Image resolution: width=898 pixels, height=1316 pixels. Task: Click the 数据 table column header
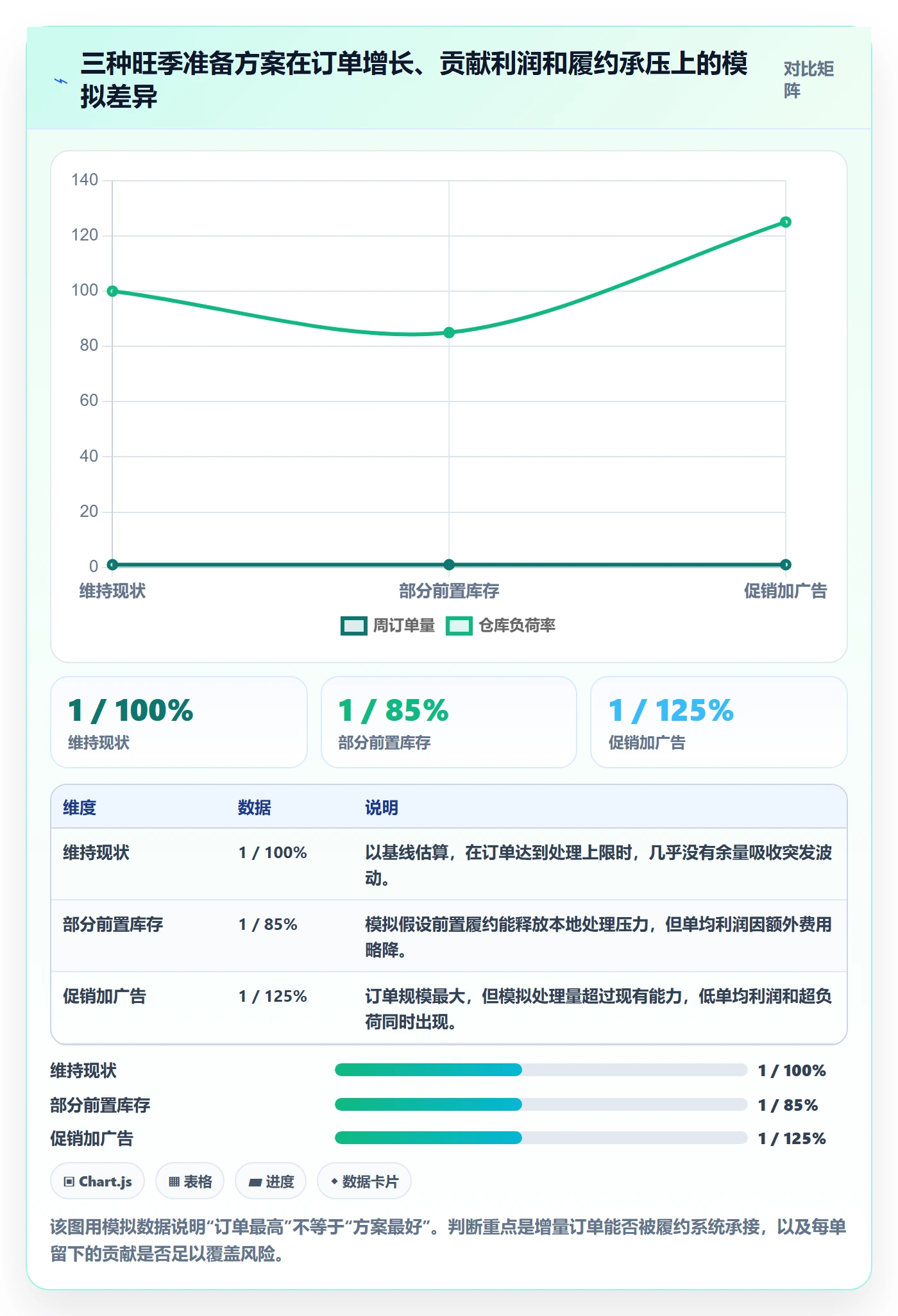(x=255, y=807)
